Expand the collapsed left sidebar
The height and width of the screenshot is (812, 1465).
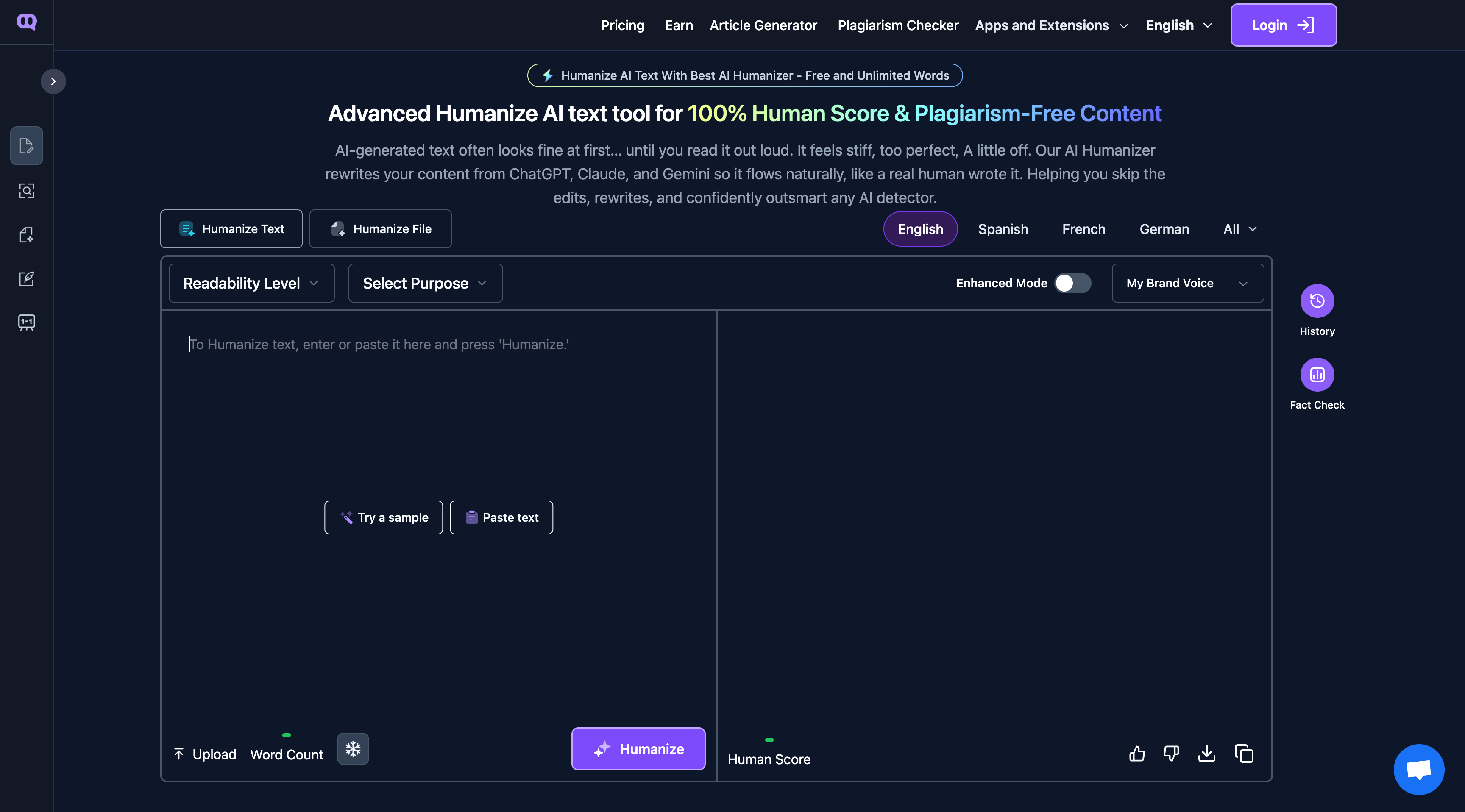pyautogui.click(x=53, y=81)
